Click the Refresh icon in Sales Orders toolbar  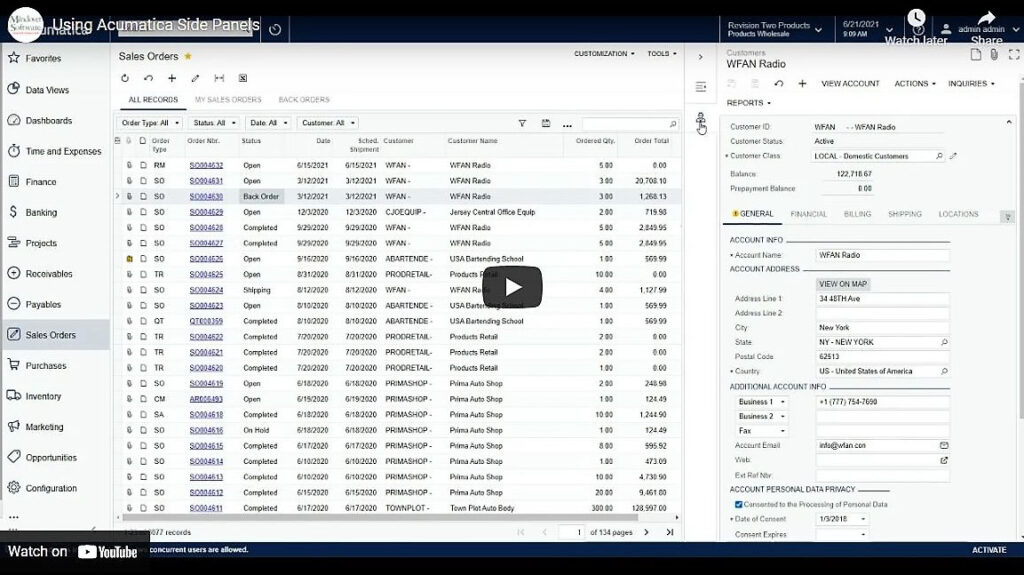(125, 78)
